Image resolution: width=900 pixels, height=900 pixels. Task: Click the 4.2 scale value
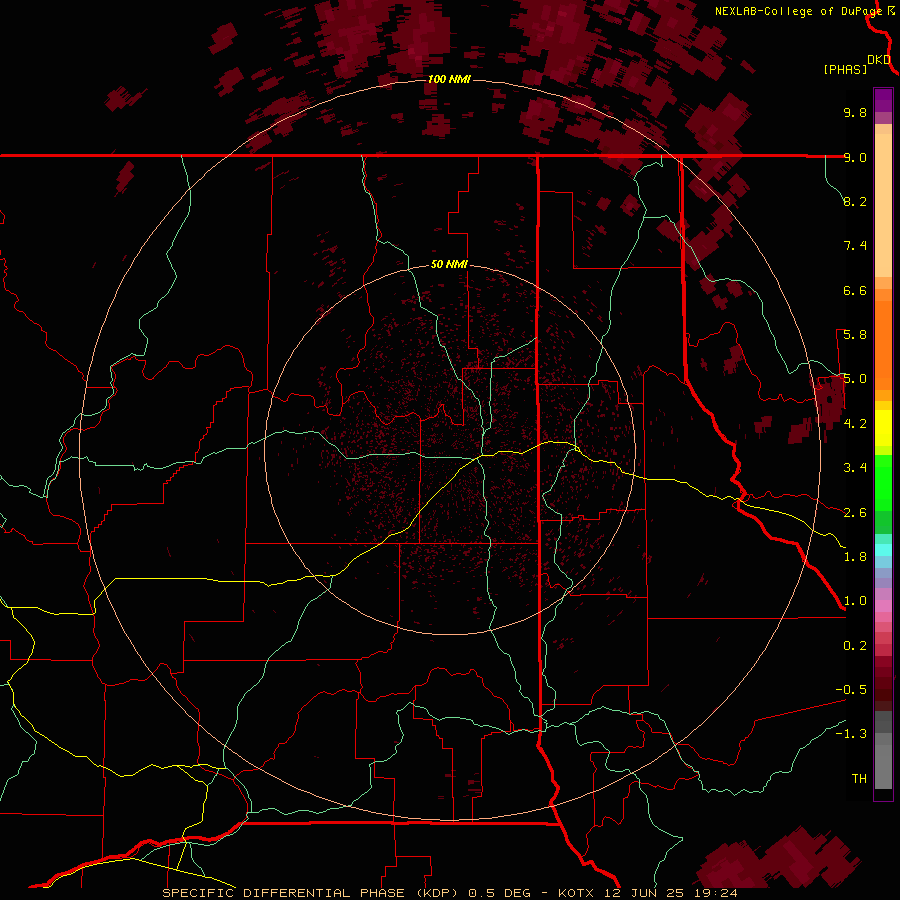tap(855, 424)
